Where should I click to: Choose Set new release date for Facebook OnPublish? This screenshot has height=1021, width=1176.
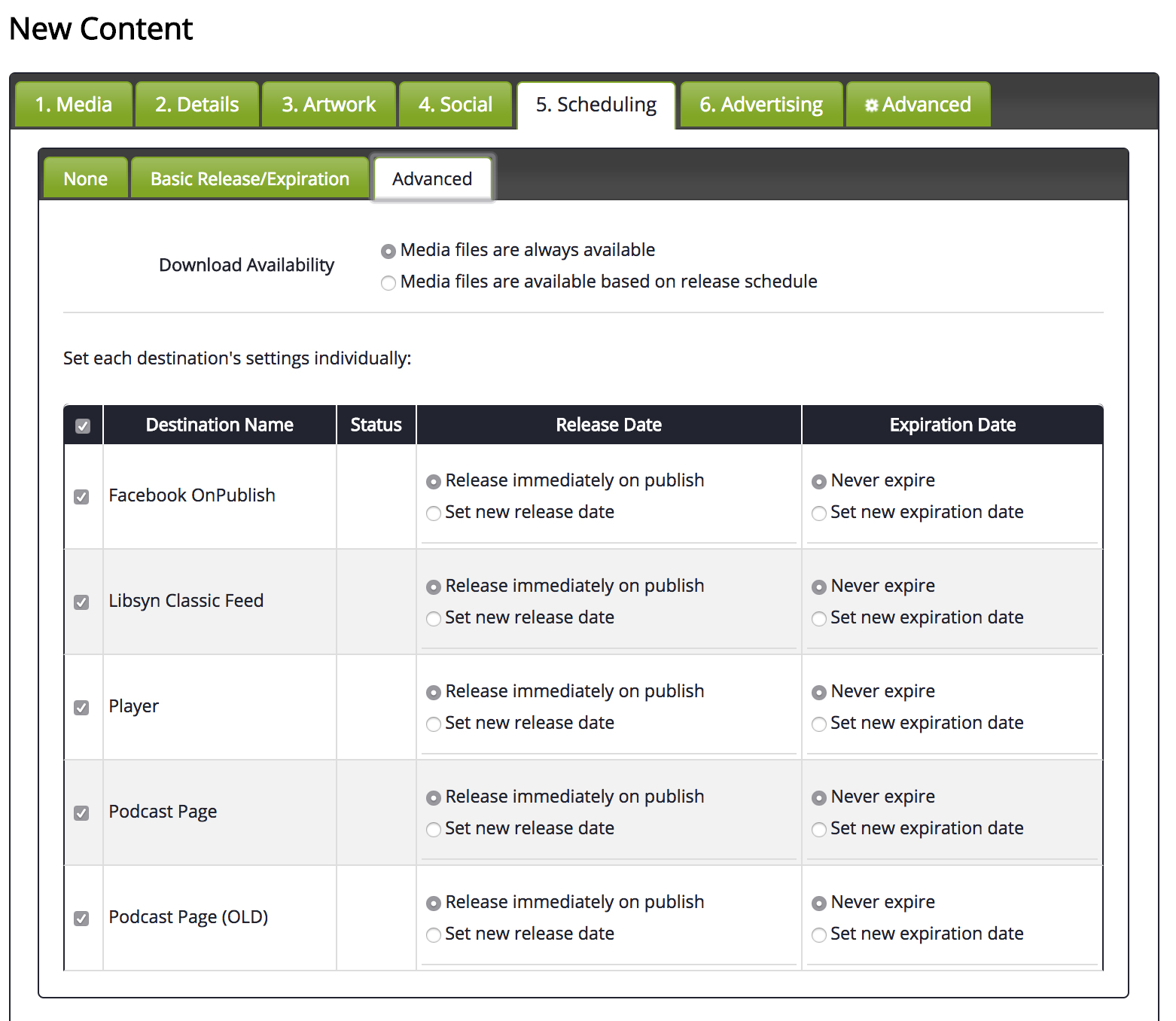434,514
